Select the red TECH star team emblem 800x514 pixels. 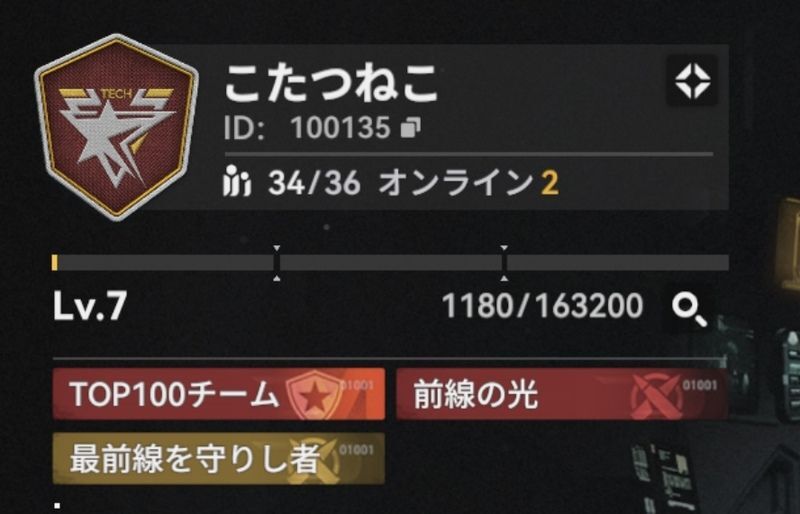(116, 127)
